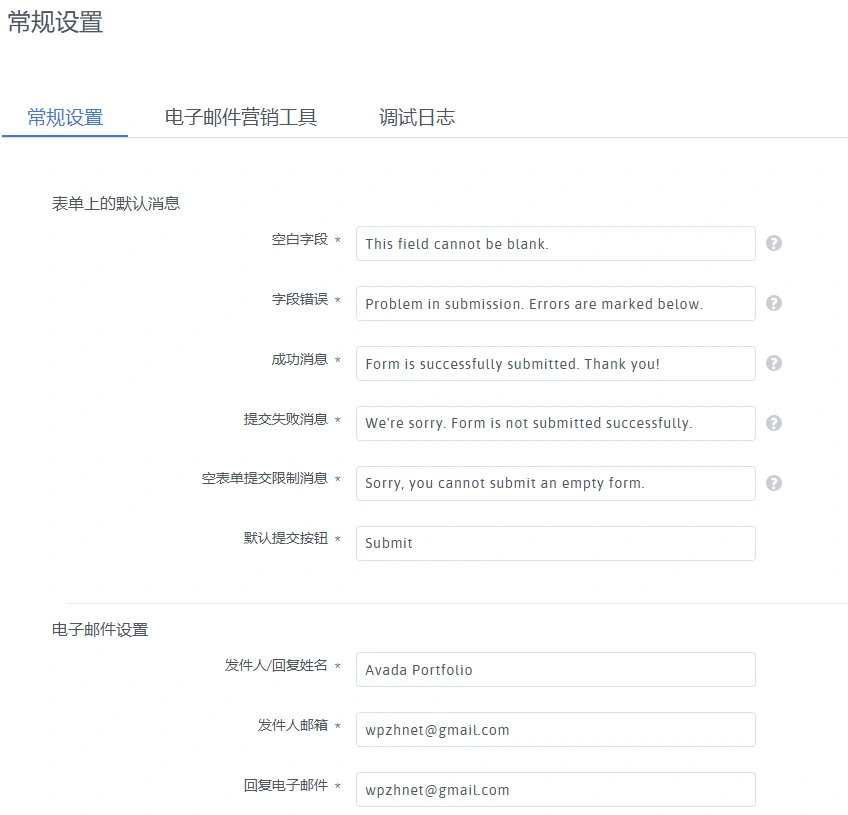
Task: Click the 发件人/回复姓名 field showing Avada Portfolio
Action: pos(555,669)
